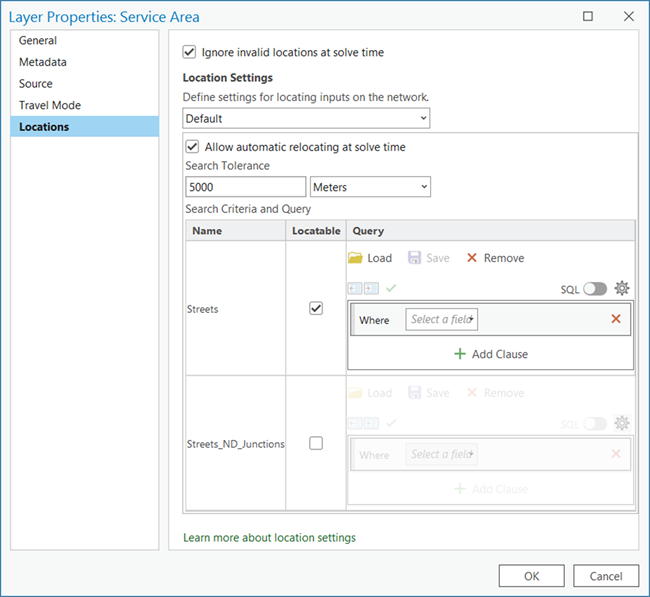Open the Meters units dropdown
The width and height of the screenshot is (650, 597).
[370, 187]
